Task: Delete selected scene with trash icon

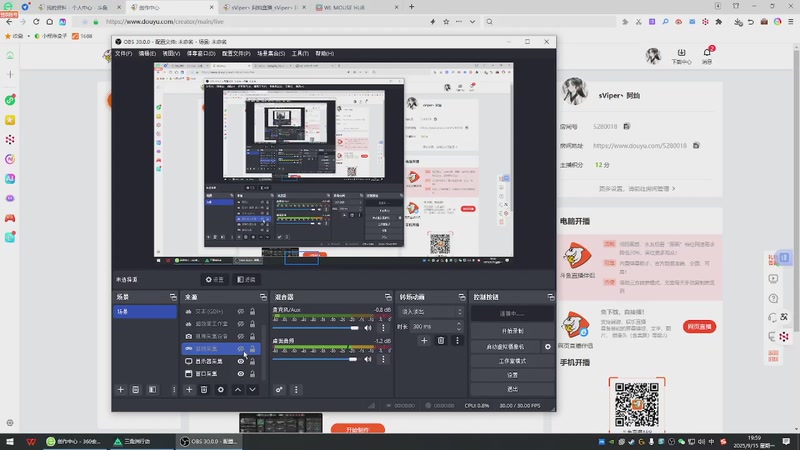Action: pyautogui.click(x=136, y=390)
